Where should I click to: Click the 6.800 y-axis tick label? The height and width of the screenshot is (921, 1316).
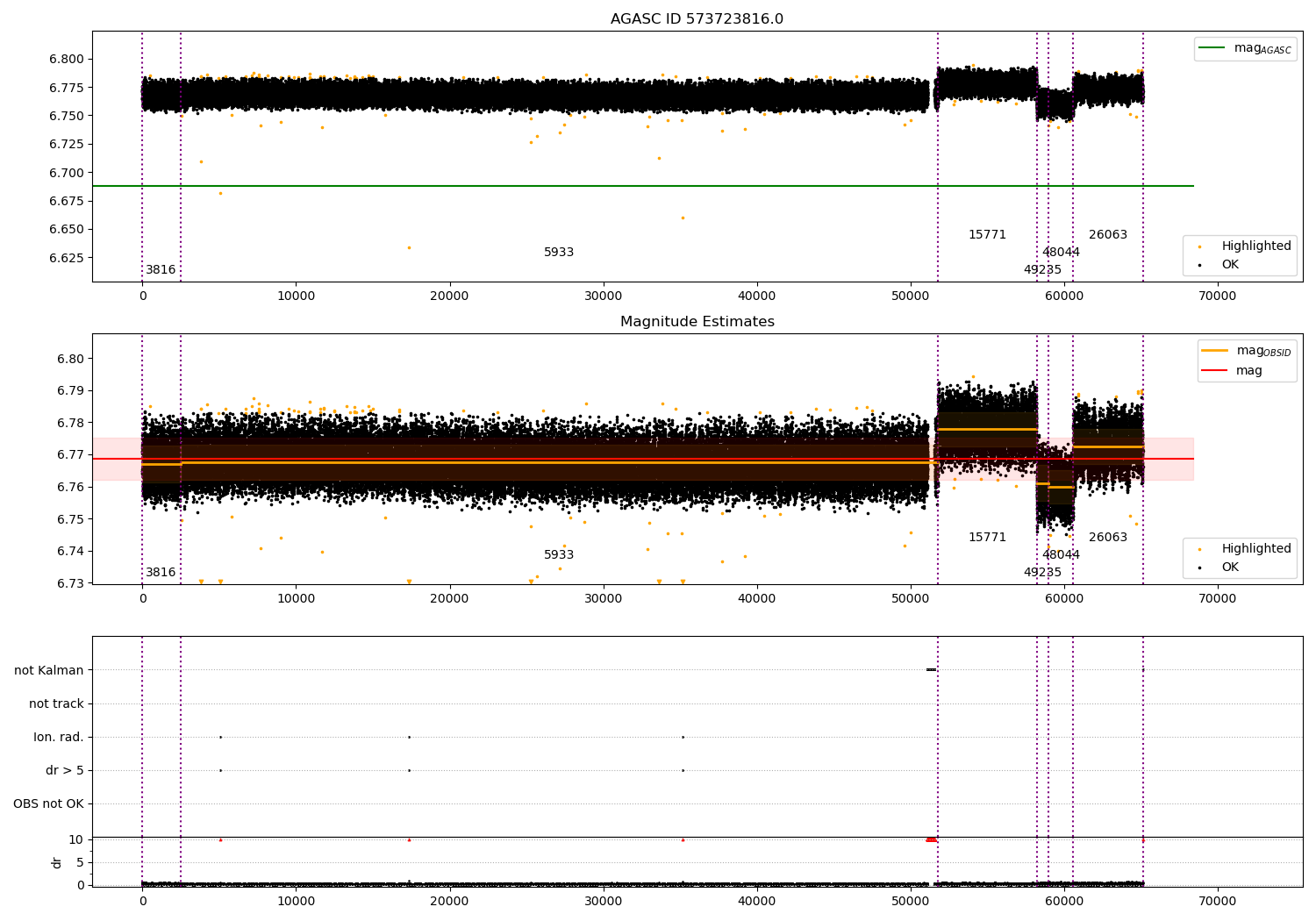point(67,60)
